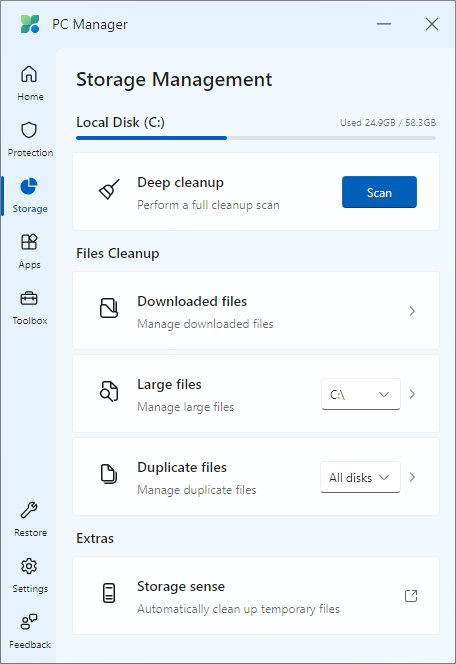Open the Toolbox briefcase icon
This screenshot has height=664, width=456.
click(29, 299)
